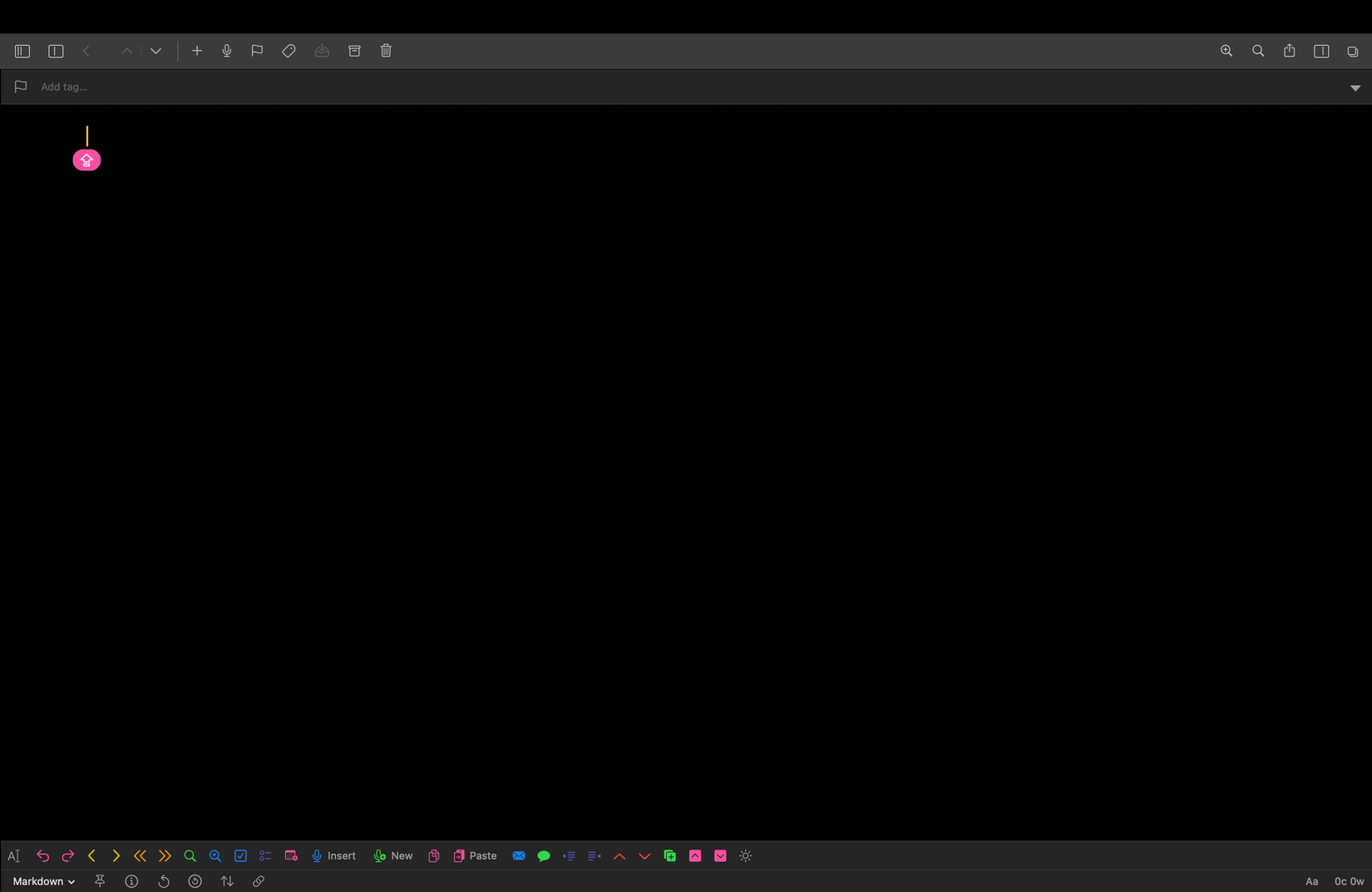Click the New dictation button

tap(393, 855)
